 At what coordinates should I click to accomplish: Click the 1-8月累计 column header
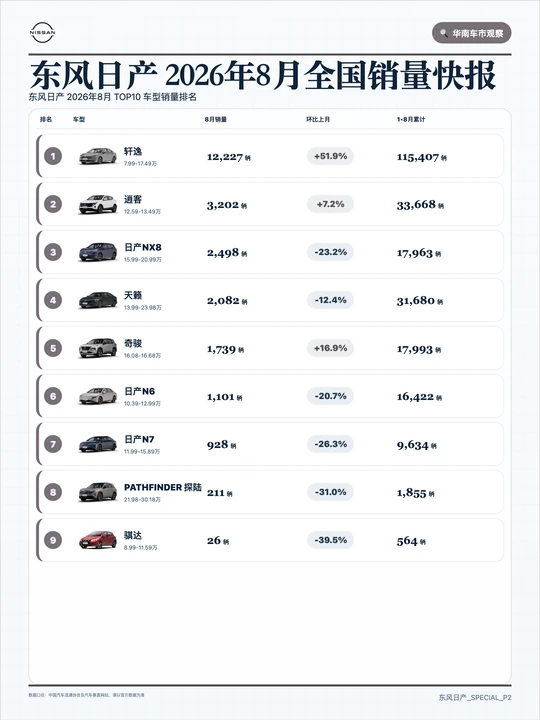(x=411, y=119)
